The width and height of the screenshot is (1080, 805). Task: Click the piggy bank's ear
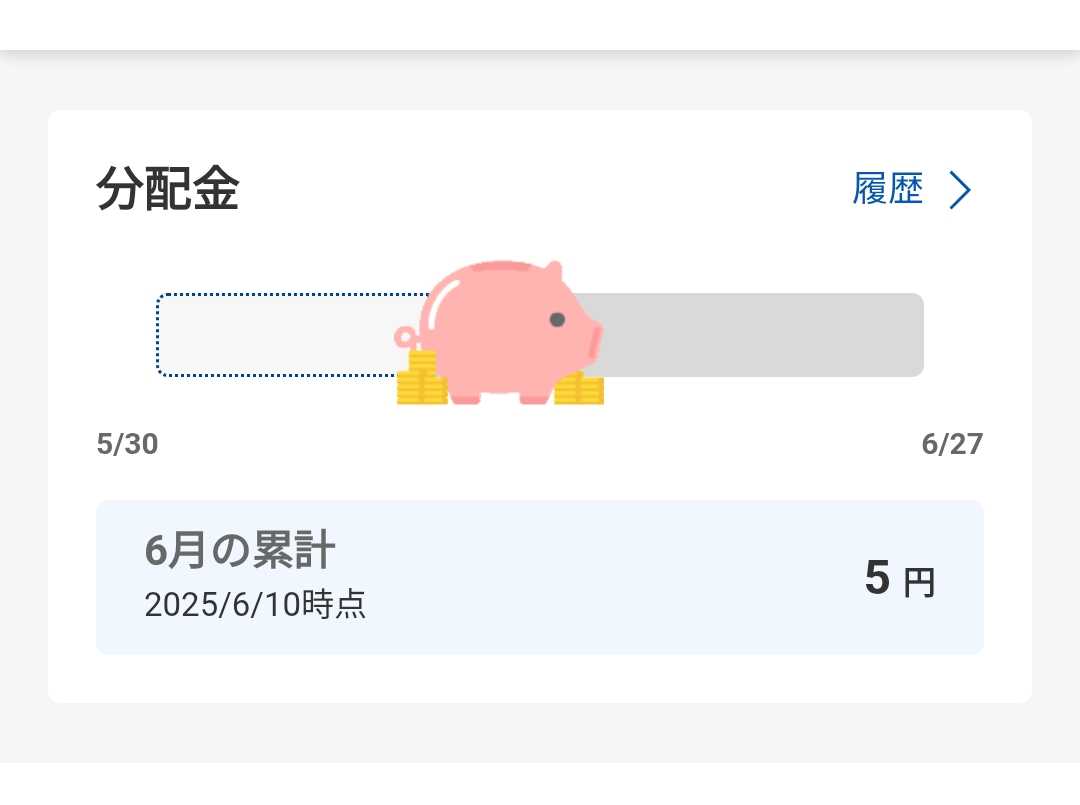(552, 271)
